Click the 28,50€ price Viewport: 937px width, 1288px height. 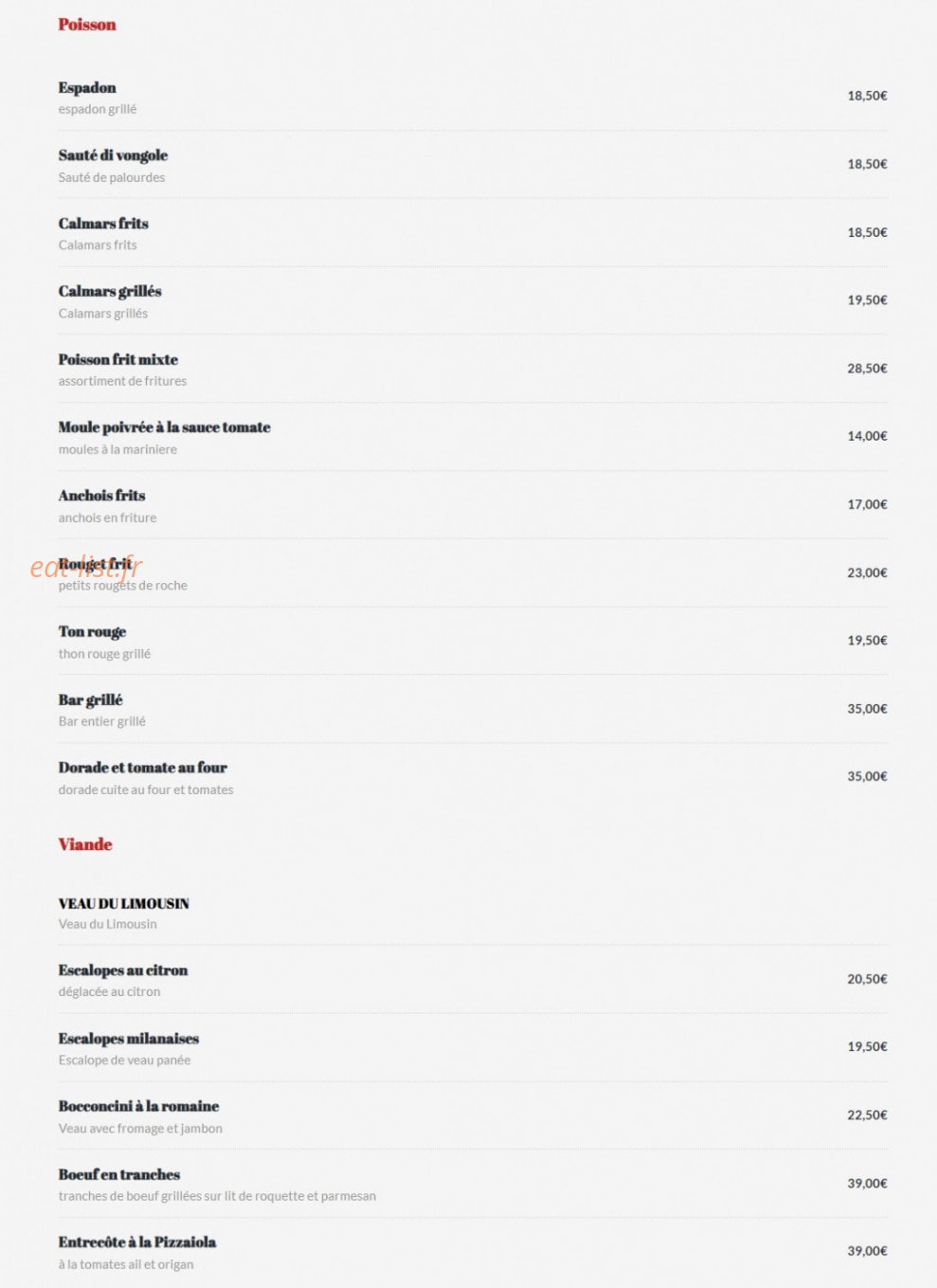(x=867, y=369)
